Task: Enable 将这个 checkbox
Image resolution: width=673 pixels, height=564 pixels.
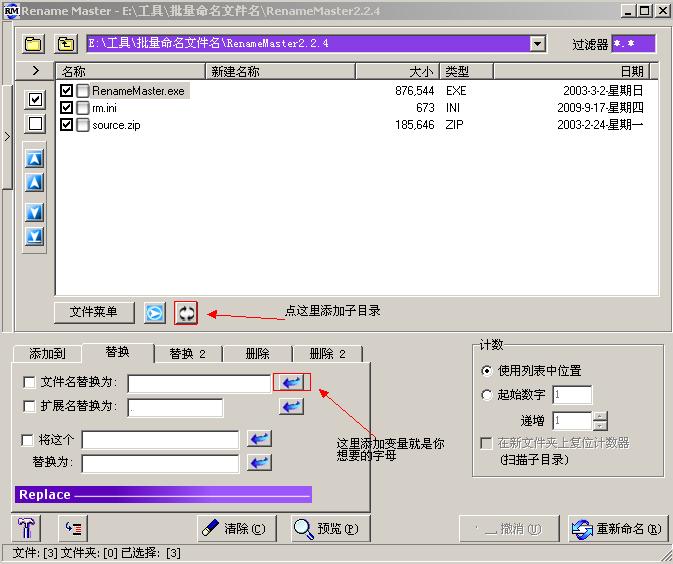Action: click(27, 440)
